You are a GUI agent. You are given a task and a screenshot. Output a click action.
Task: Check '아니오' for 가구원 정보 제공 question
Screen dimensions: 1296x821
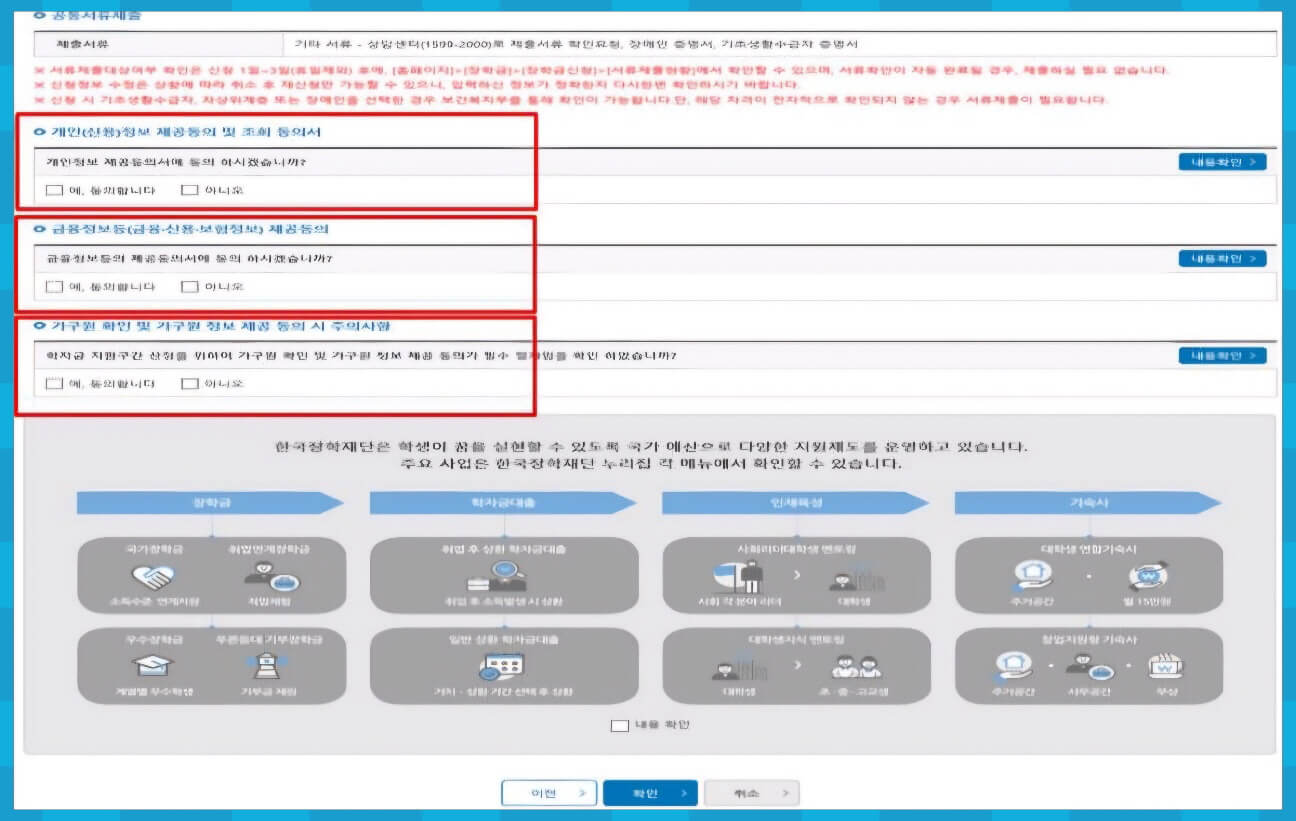tap(190, 384)
